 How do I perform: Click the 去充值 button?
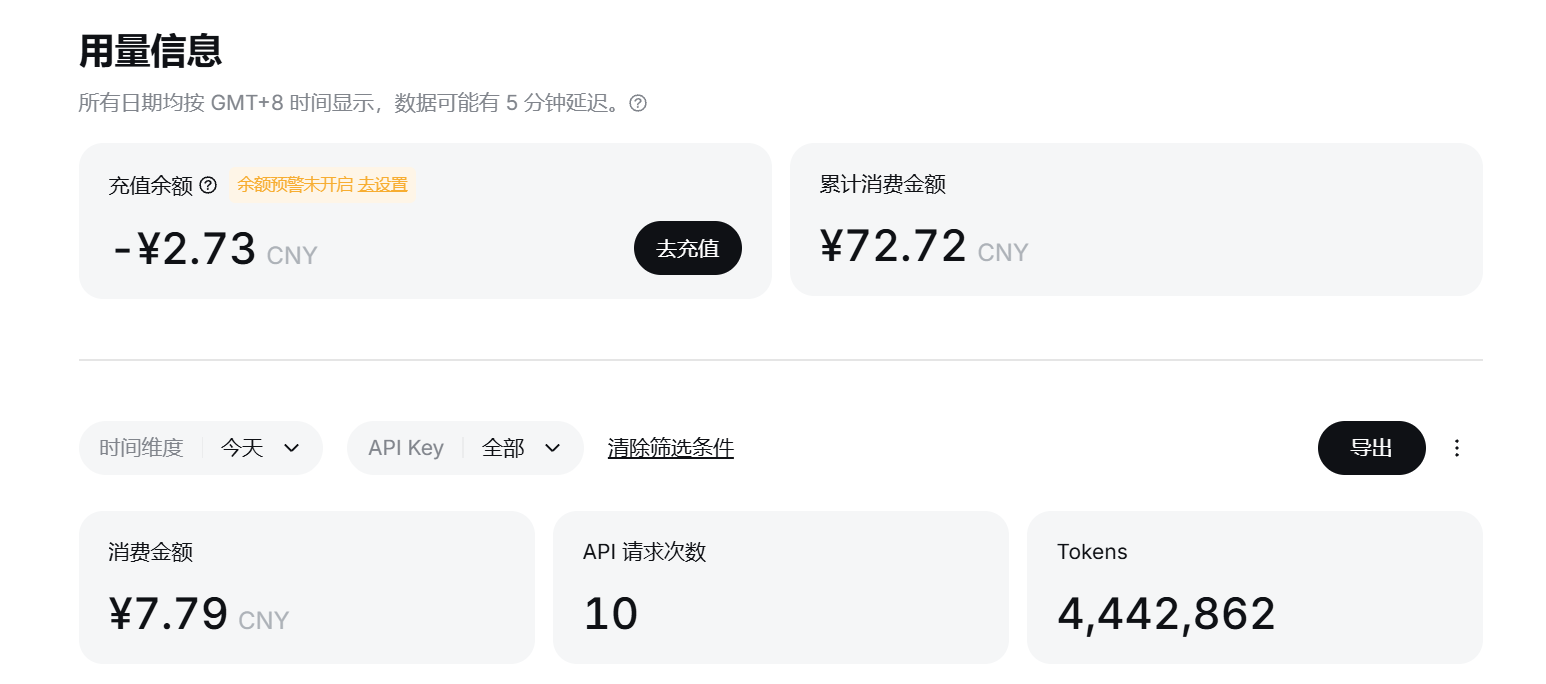point(688,248)
